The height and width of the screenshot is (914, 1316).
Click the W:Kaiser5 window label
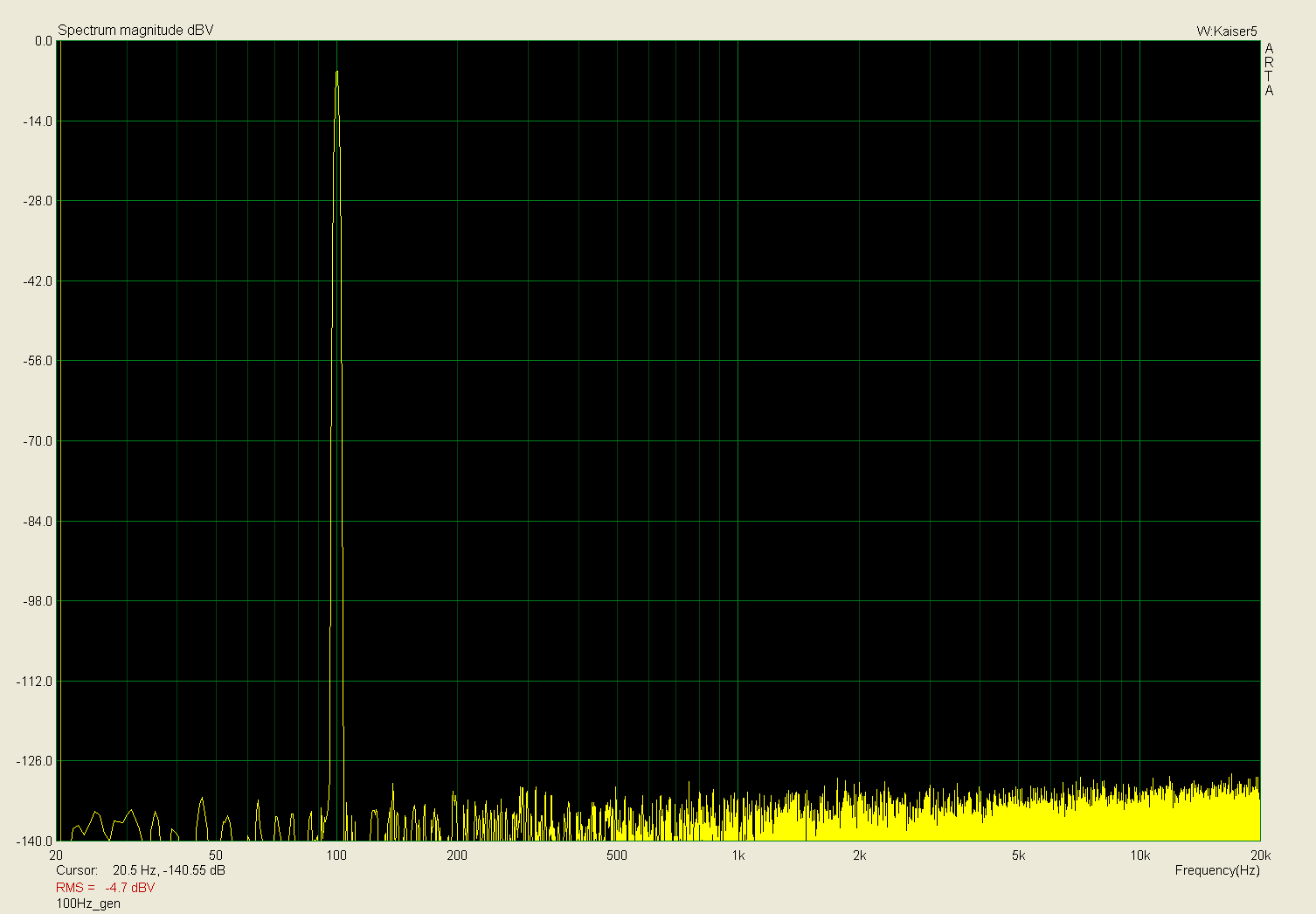point(1226,31)
